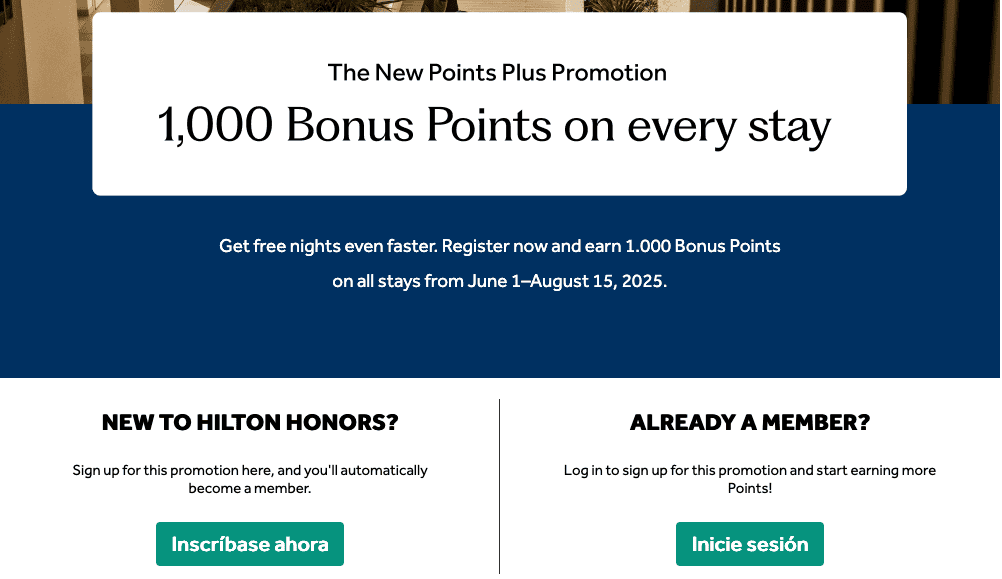Click the NEW TO HILTON HONORS? heading
Viewport: 1002px width, 579px height.
tap(250, 423)
